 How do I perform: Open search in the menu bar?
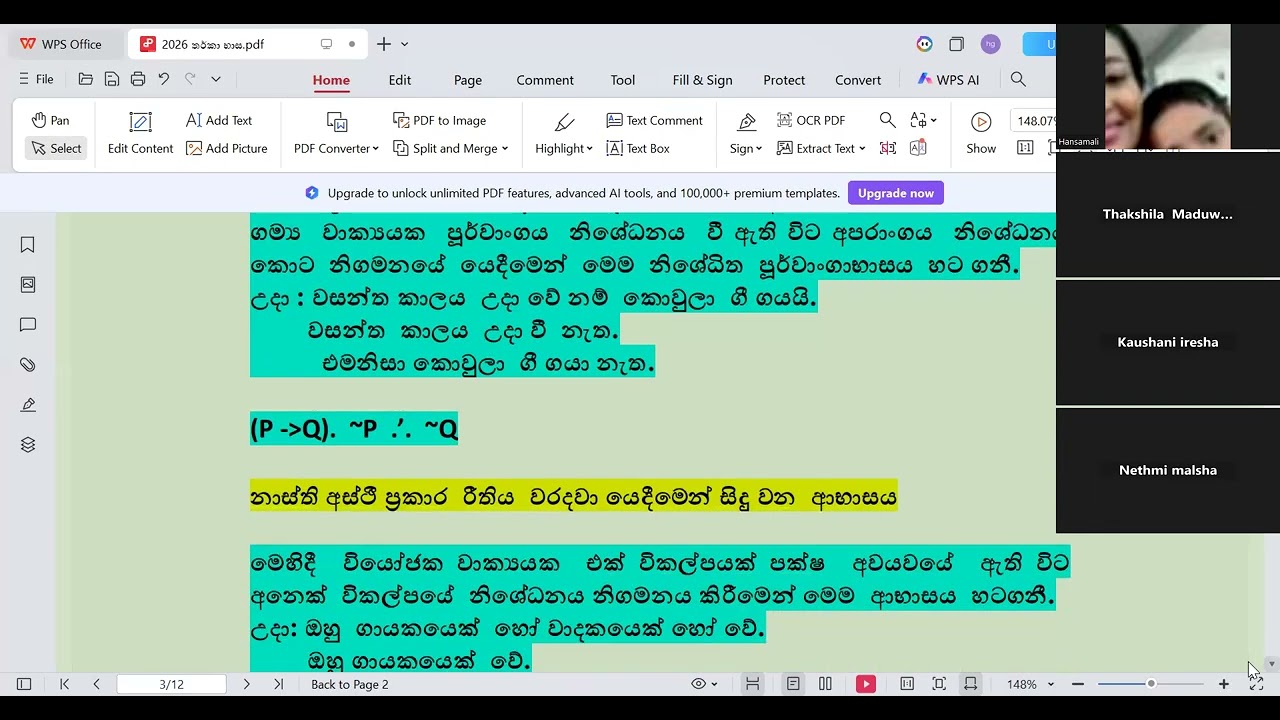click(1018, 79)
